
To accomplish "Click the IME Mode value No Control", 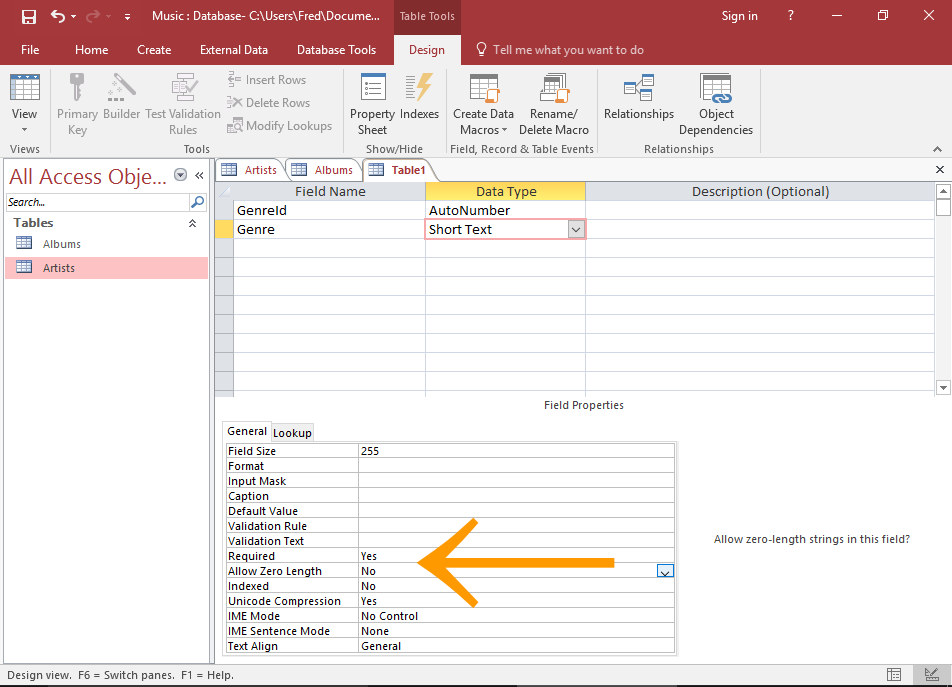I will click(516, 616).
